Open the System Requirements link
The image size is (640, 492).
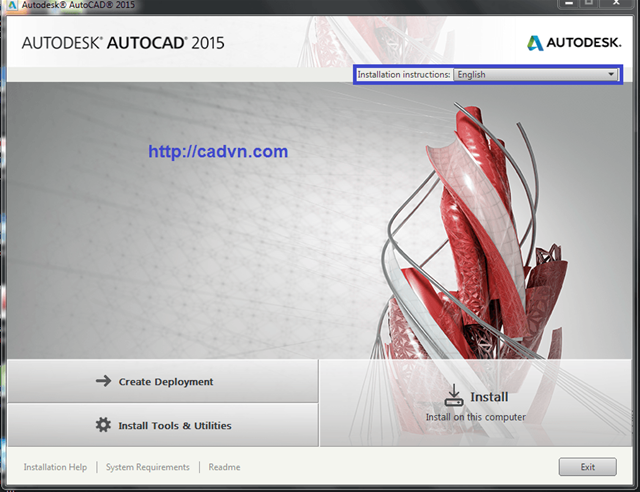click(x=148, y=467)
